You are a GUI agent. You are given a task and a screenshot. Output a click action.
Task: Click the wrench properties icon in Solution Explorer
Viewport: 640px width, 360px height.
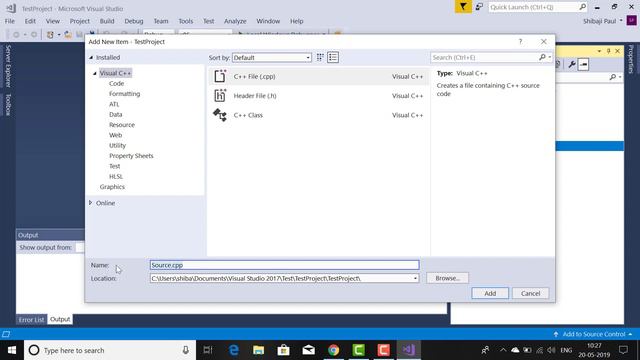pos(572,64)
